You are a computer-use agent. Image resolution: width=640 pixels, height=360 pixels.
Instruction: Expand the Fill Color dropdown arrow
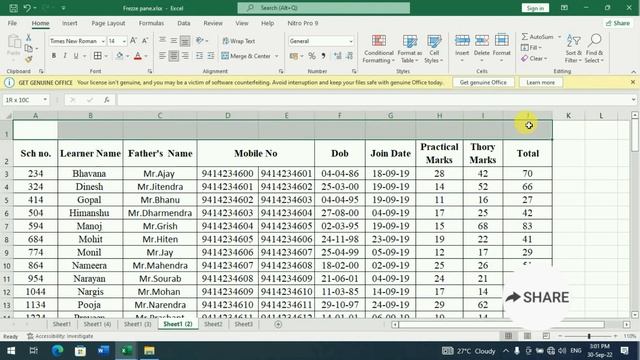[x=127, y=56]
